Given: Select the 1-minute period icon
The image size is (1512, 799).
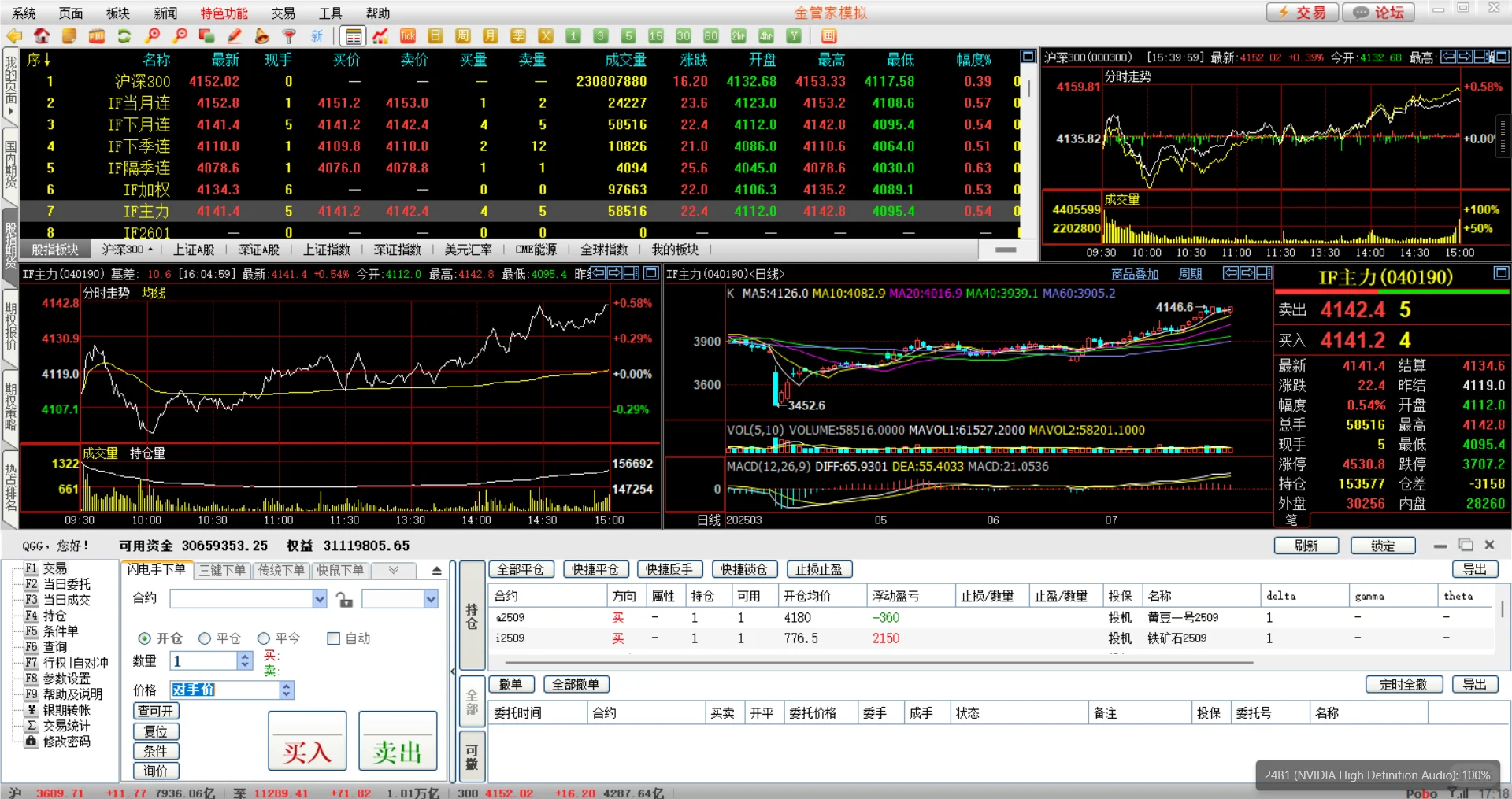Looking at the screenshot, I should pos(573,36).
